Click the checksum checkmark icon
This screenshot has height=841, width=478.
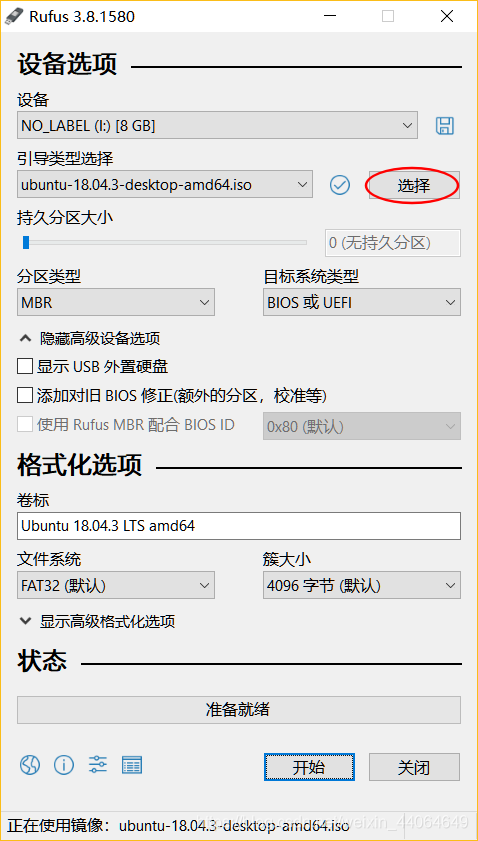pyautogui.click(x=340, y=185)
